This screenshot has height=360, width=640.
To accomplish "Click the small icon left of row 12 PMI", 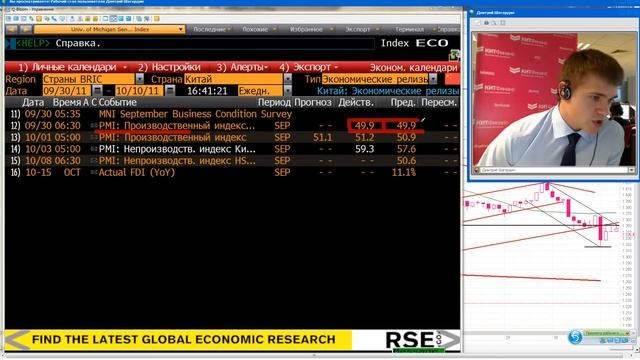I will click(x=94, y=126).
